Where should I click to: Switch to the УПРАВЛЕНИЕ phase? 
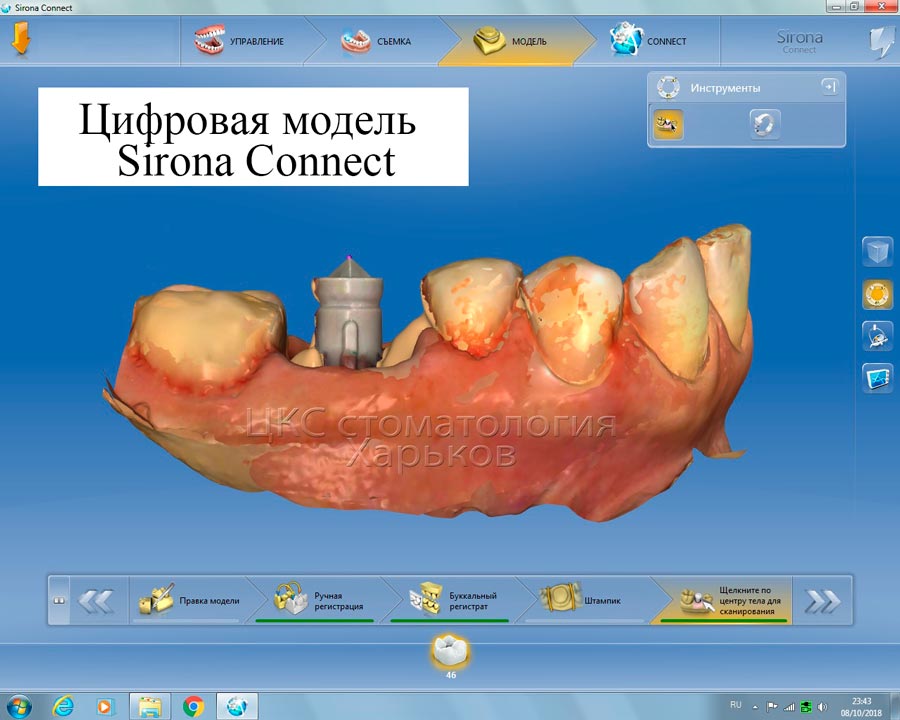click(241, 41)
